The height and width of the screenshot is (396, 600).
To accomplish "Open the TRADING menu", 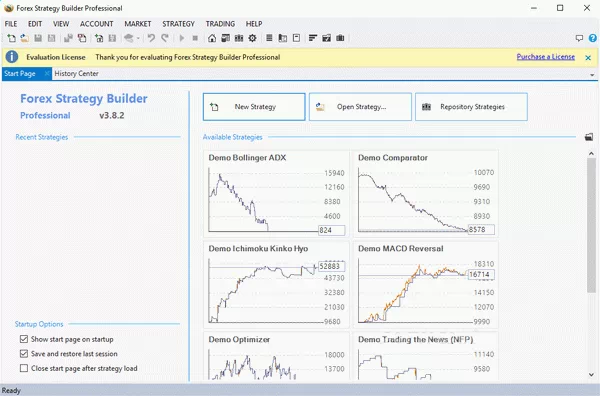I will tap(220, 24).
